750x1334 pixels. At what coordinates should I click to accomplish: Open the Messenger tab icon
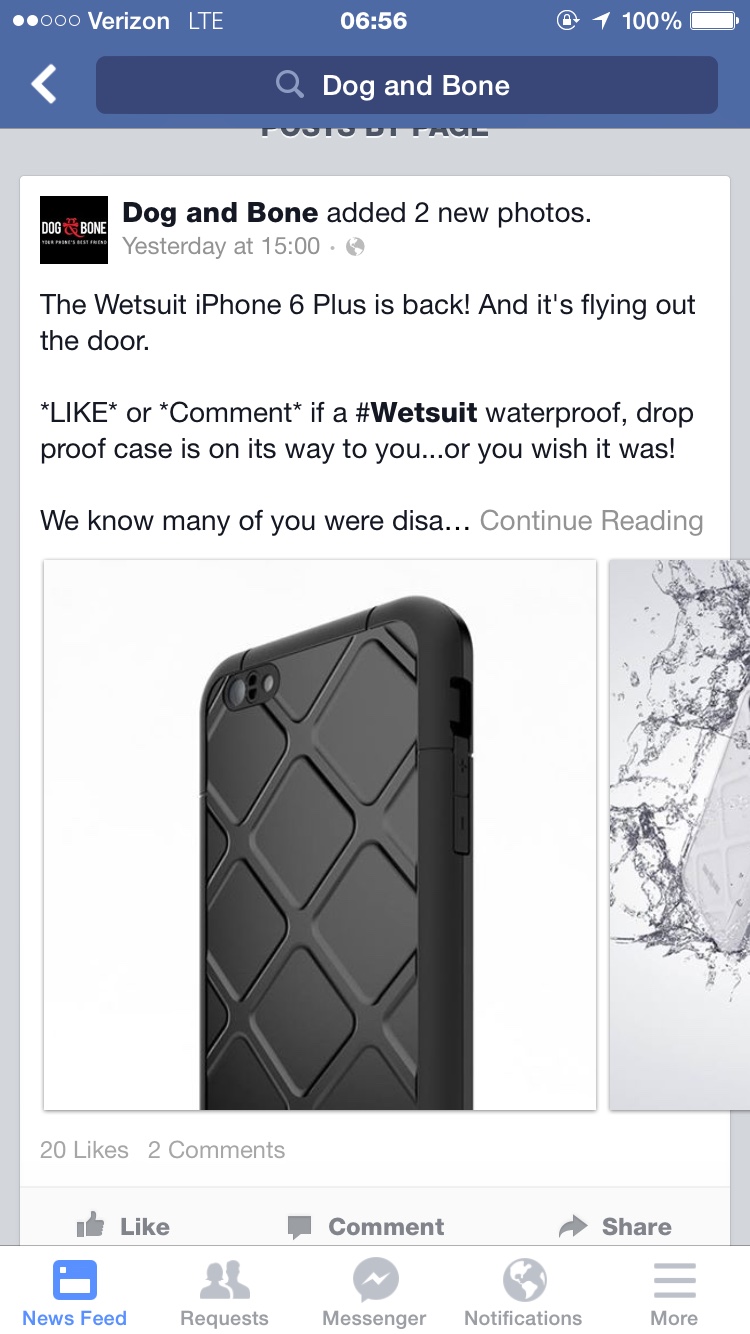[x=375, y=1280]
